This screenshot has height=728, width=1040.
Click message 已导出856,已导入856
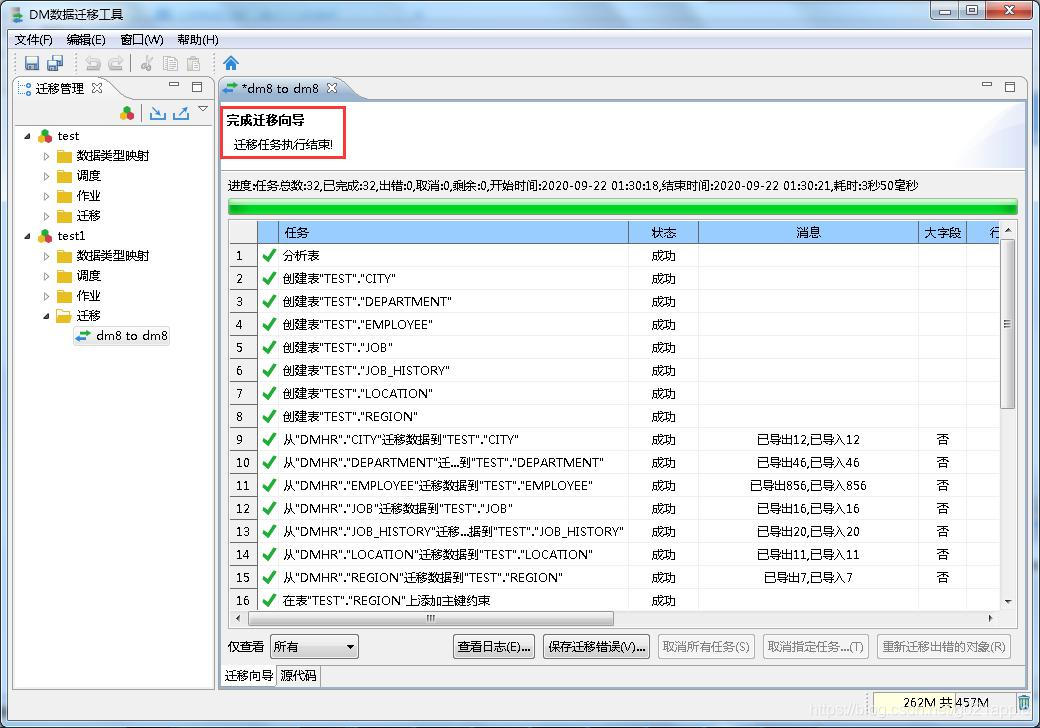click(809, 486)
